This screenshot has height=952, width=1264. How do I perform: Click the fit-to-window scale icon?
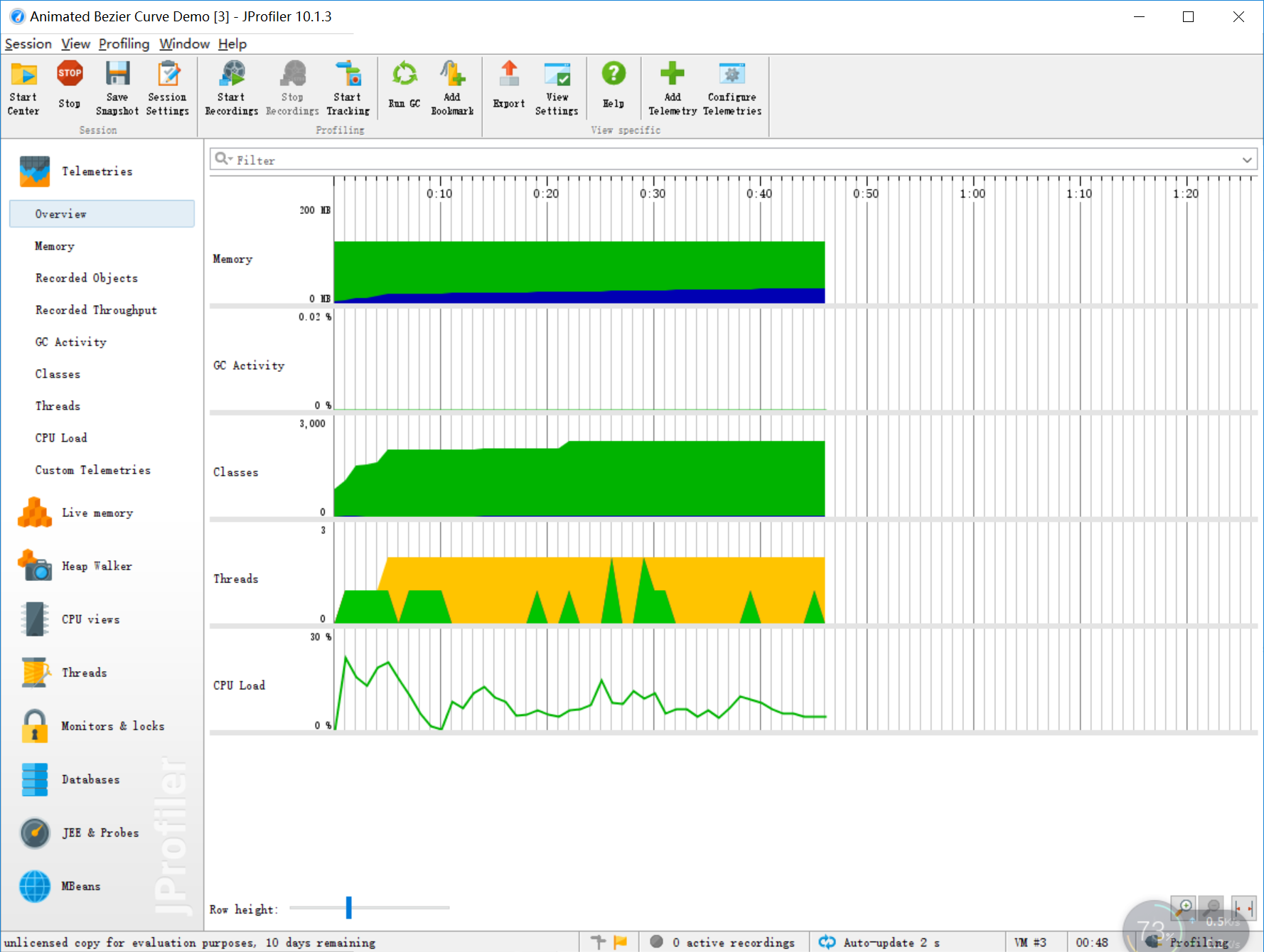[x=1243, y=907]
